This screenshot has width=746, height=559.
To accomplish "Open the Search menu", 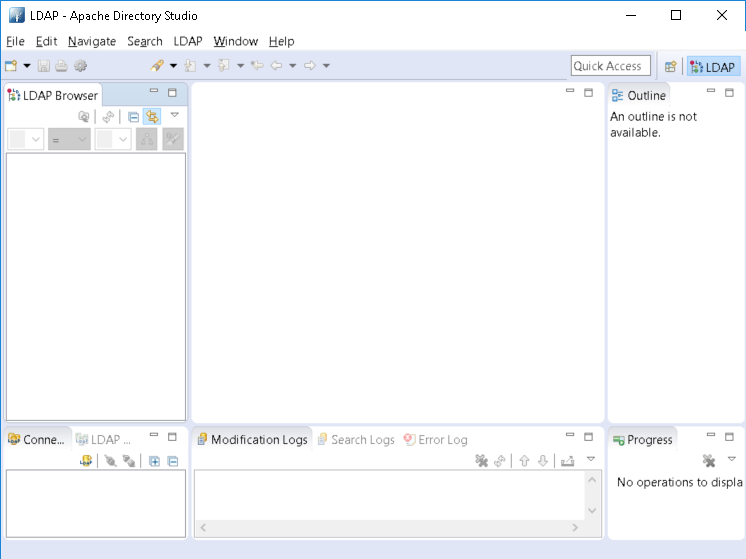I will pos(145,41).
